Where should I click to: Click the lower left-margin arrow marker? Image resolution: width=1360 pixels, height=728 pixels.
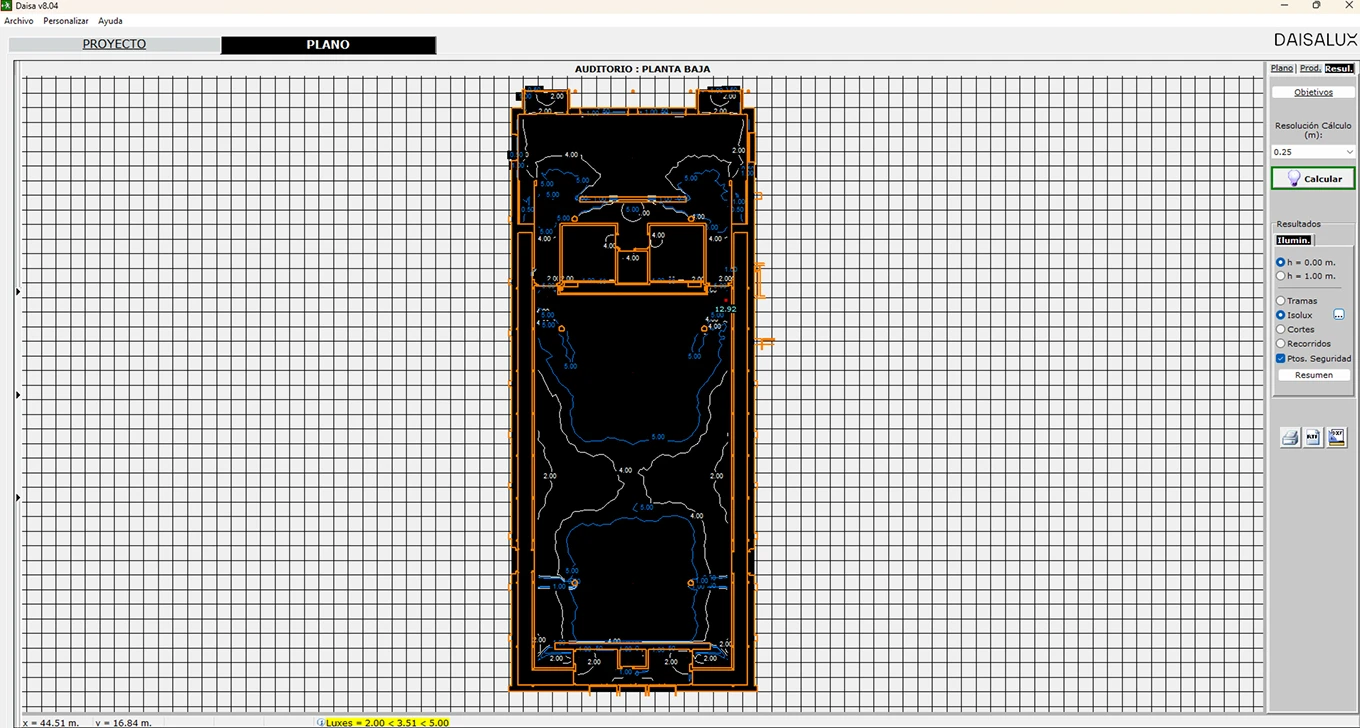(18, 497)
